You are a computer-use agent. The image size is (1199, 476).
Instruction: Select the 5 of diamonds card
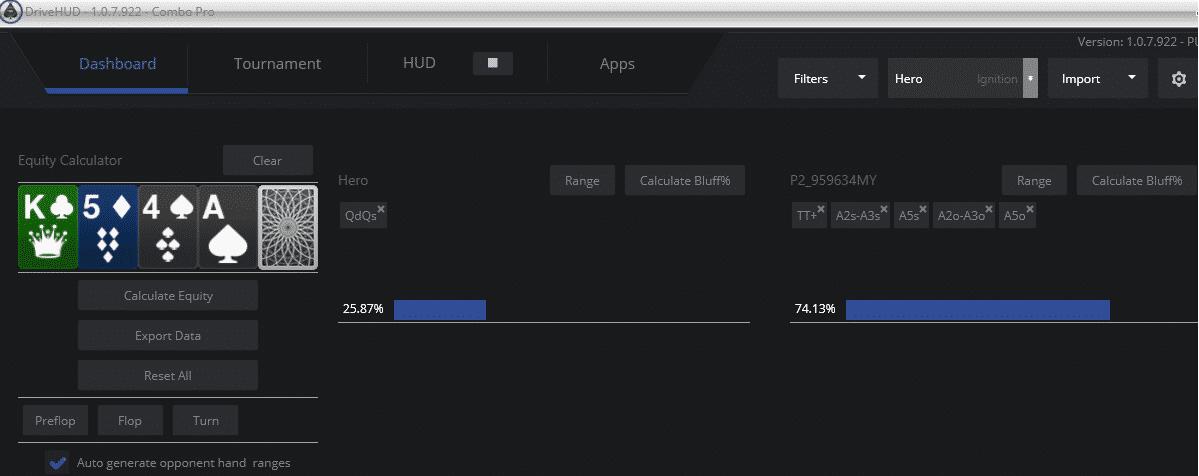[x=108, y=227]
